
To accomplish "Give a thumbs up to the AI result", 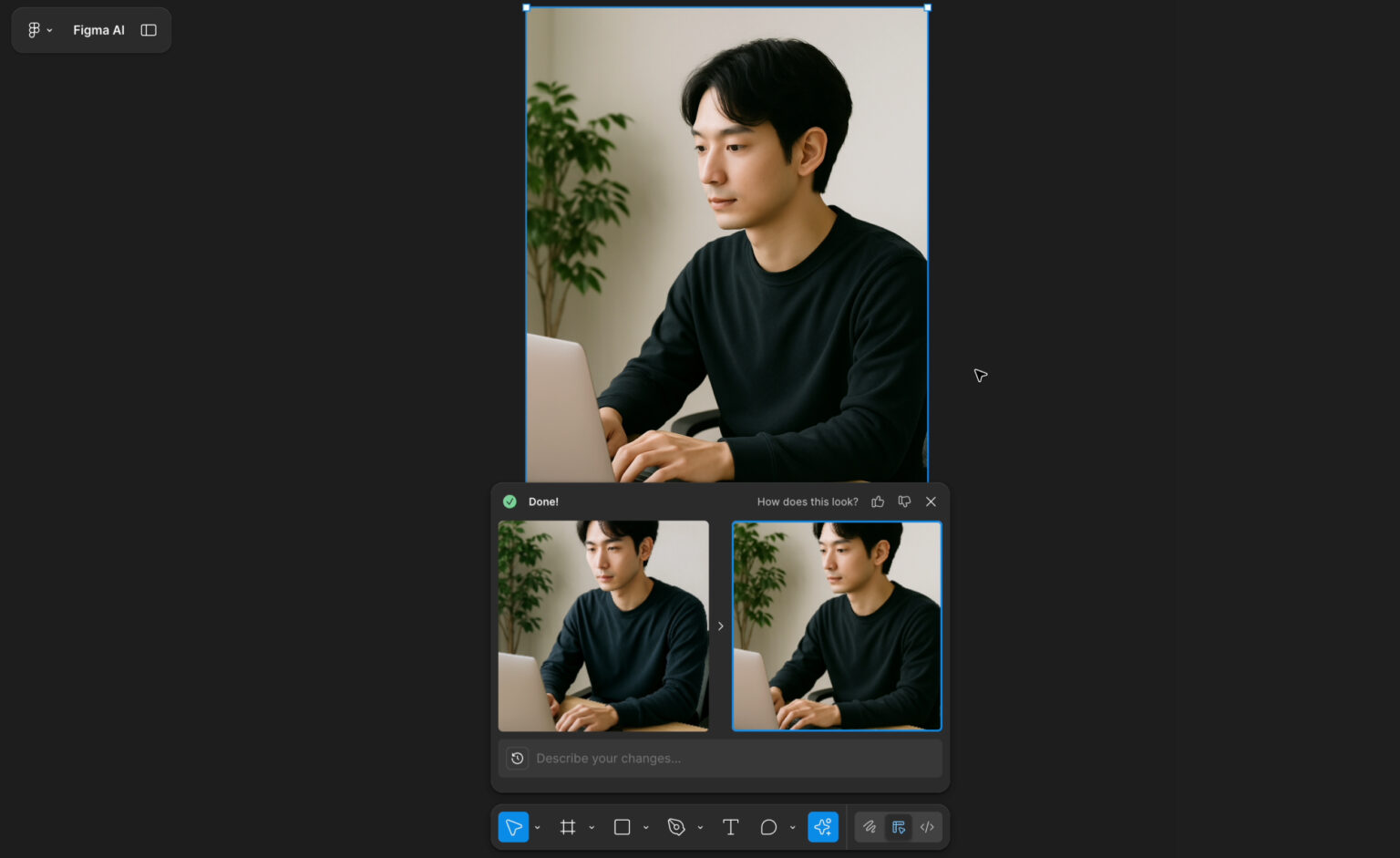I will 878,501.
